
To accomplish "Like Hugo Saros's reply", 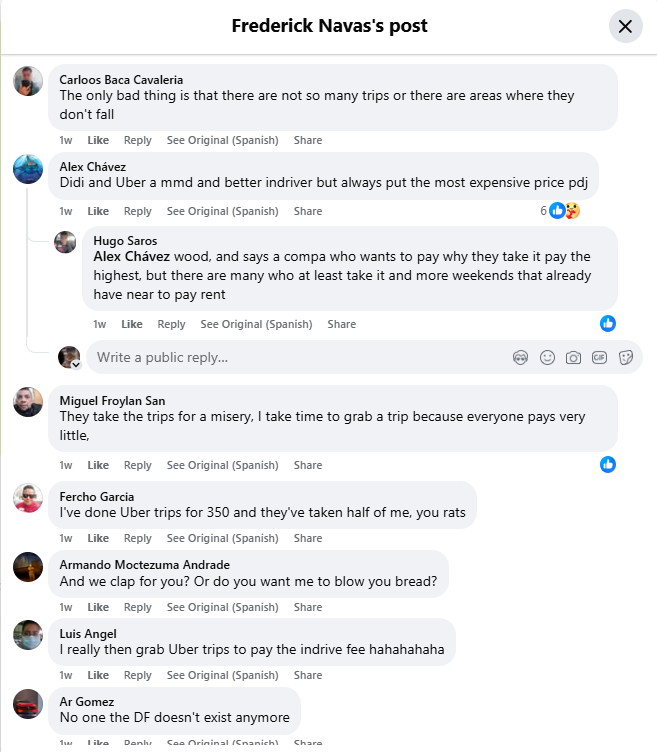I will coord(131,324).
